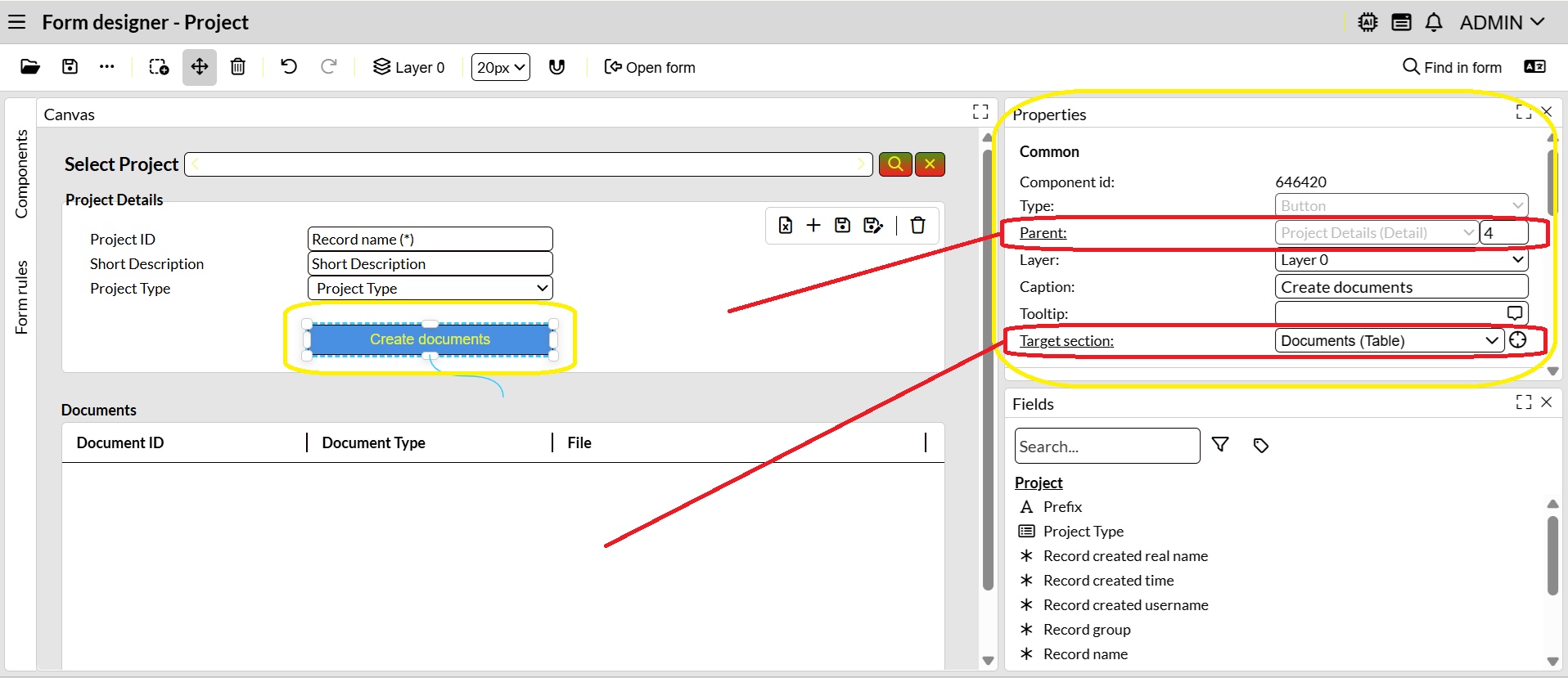Click the Fields search input box
Viewport: 1568px width, 678px height.
coord(1106,447)
